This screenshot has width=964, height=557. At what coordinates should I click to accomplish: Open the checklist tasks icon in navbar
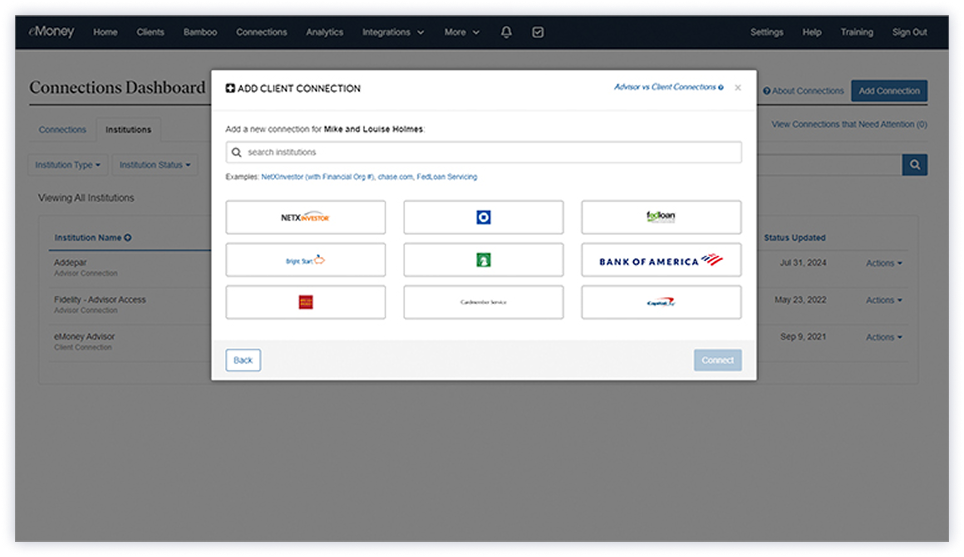(538, 32)
